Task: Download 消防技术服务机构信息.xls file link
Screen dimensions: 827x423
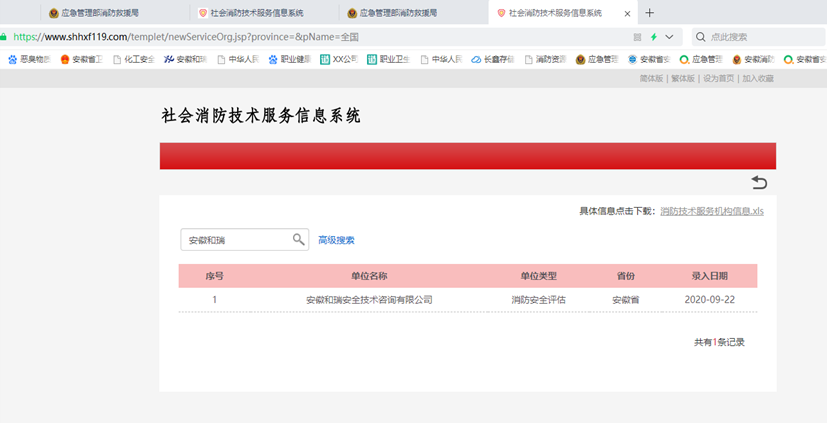Action: (711, 211)
